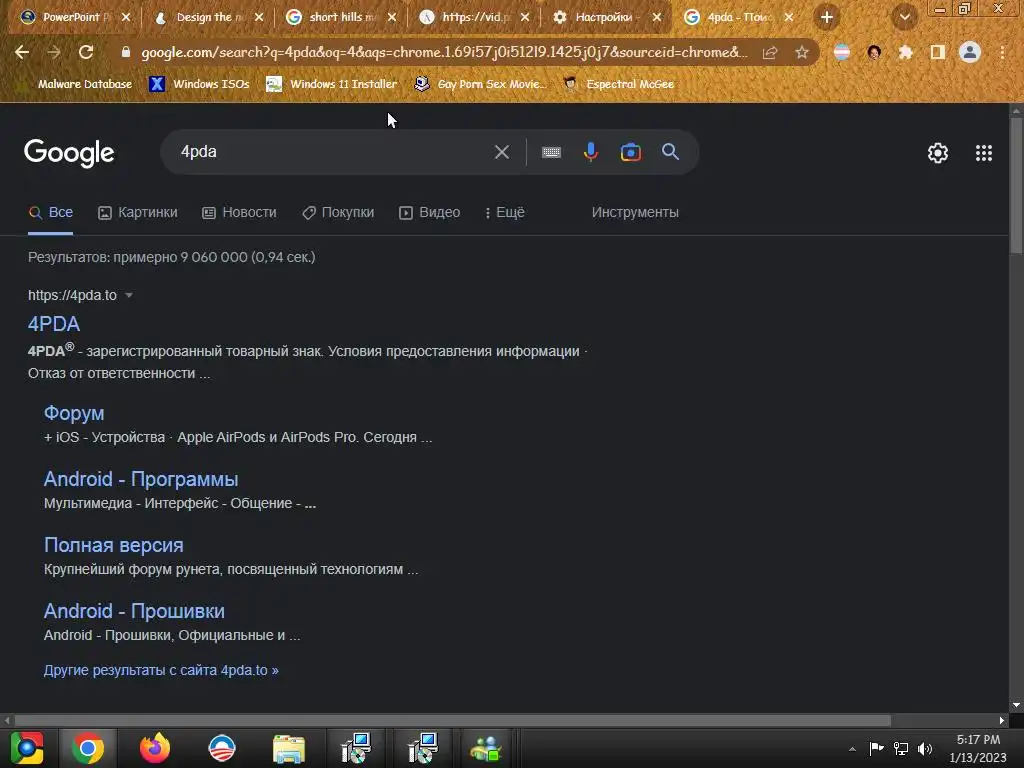
Task: Select the Покупки search filter
Action: 338,212
